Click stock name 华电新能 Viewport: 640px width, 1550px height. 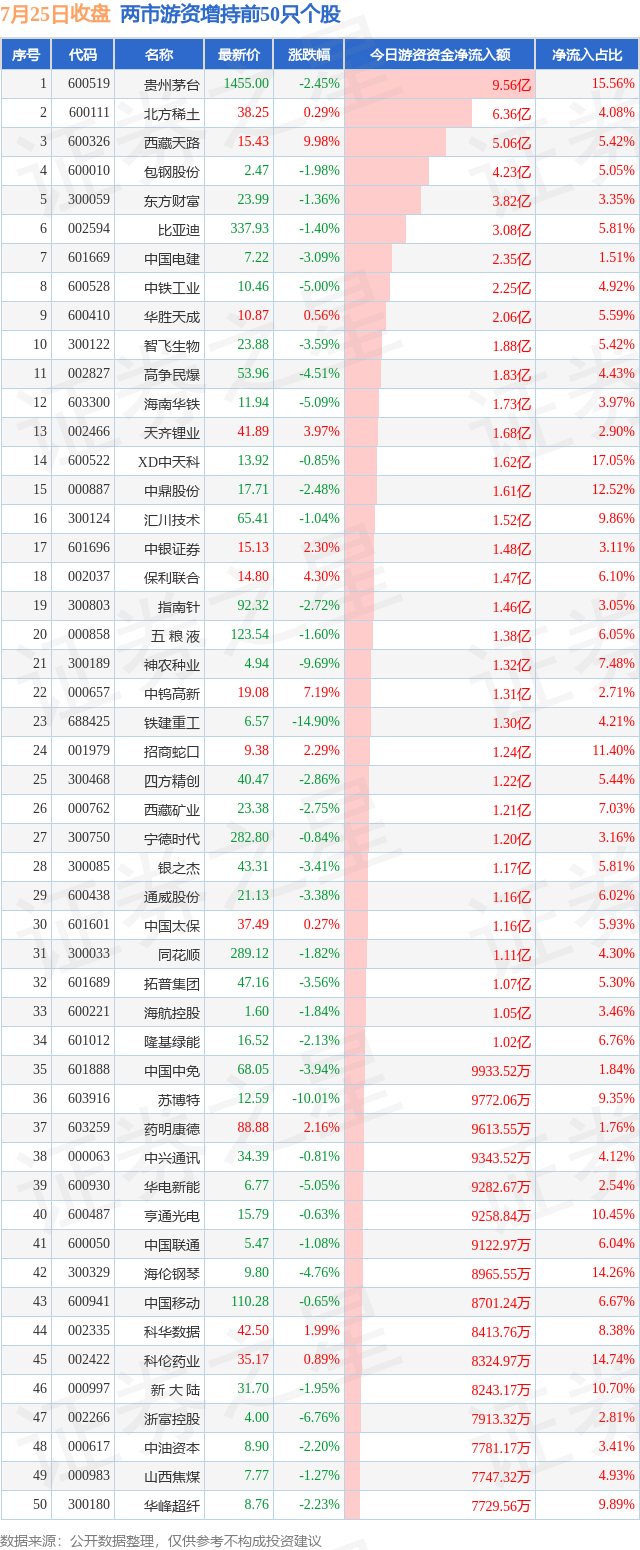coord(172,1186)
